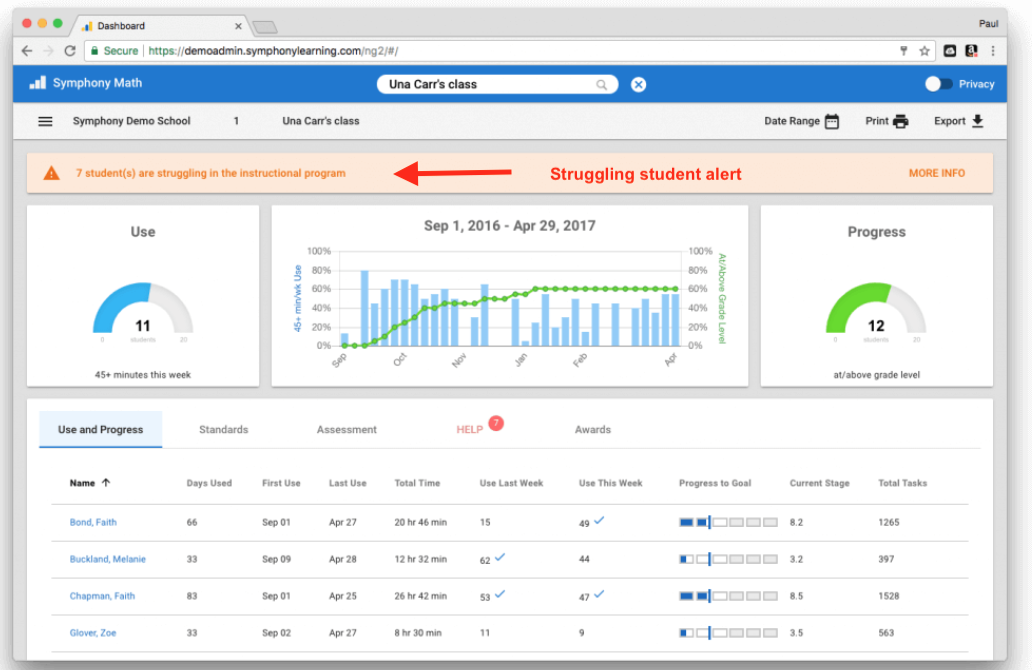This screenshot has height=670, width=1032.
Task: Click the warning triangle alert icon
Action: coord(51,173)
